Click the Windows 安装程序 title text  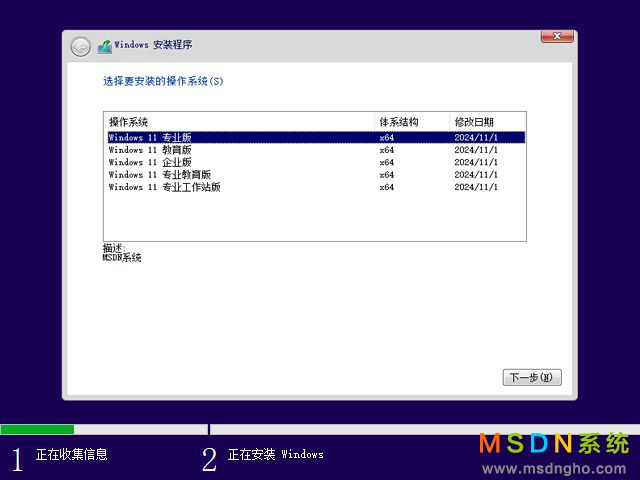[x=153, y=44]
